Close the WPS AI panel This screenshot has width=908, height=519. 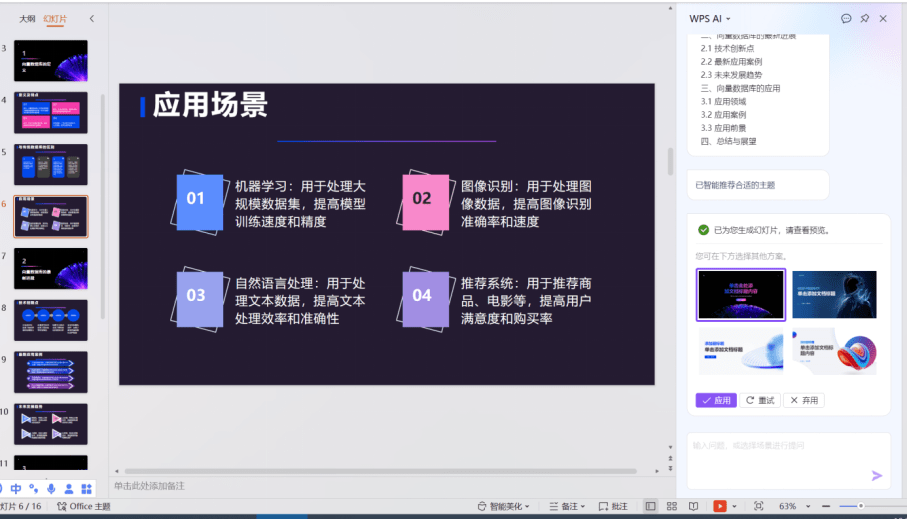[883, 19]
